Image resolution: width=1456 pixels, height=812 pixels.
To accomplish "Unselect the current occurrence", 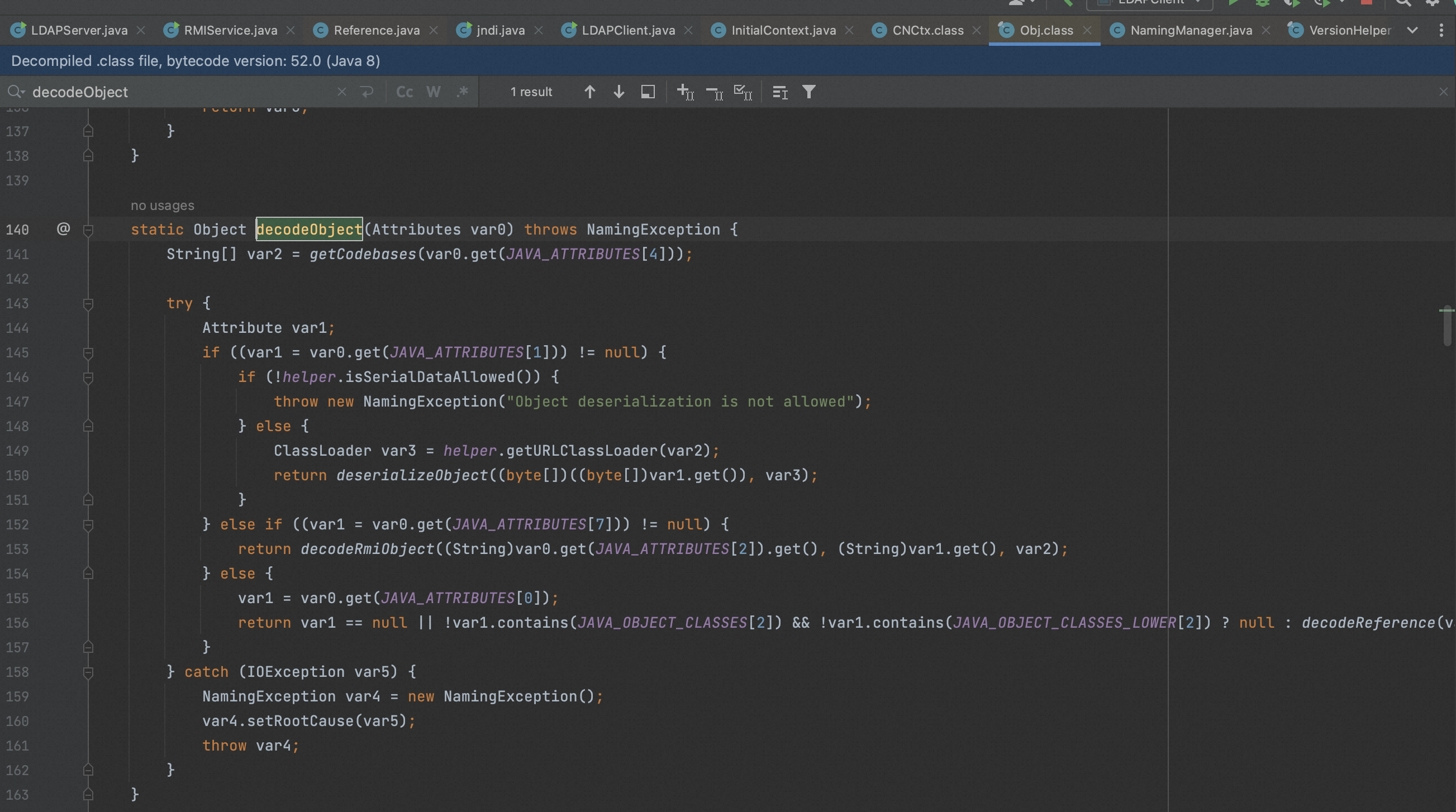I will tap(715, 92).
